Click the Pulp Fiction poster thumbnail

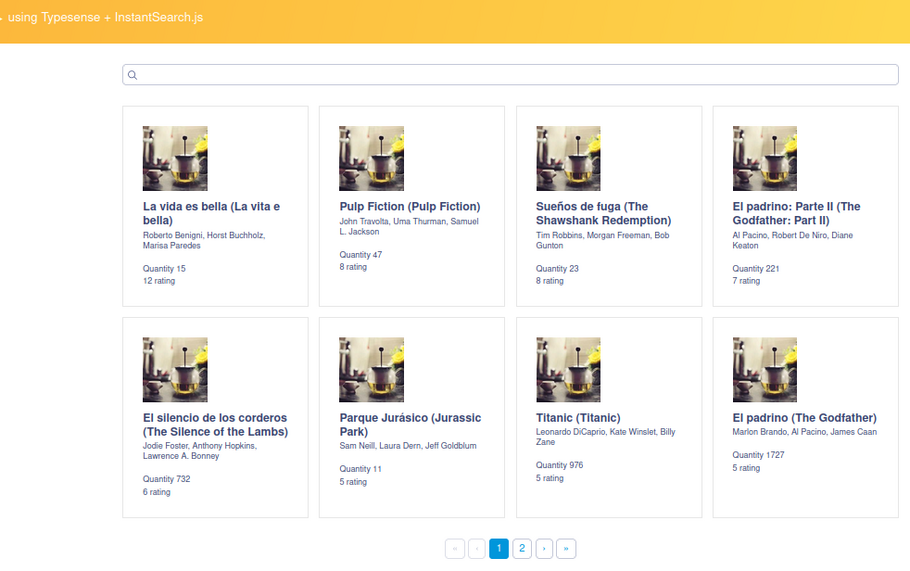pos(371,158)
